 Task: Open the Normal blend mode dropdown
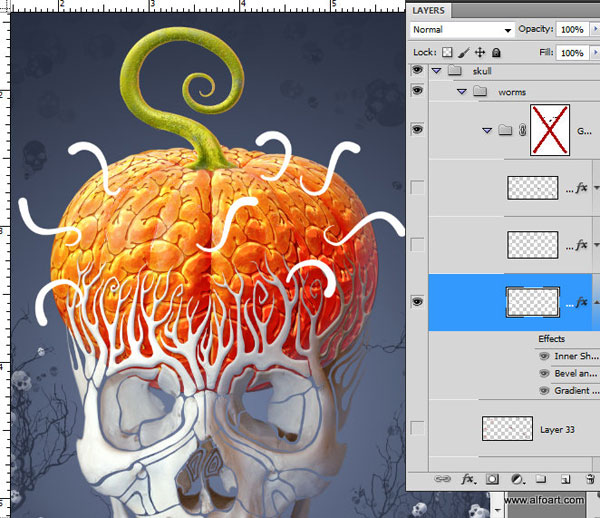click(x=462, y=30)
